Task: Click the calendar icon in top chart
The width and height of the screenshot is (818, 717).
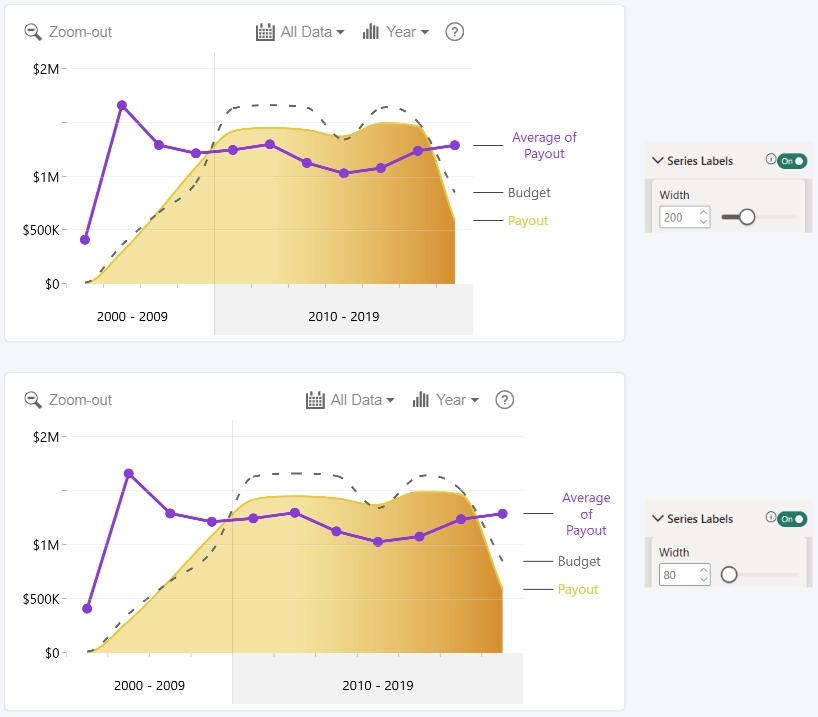Action: [265, 32]
